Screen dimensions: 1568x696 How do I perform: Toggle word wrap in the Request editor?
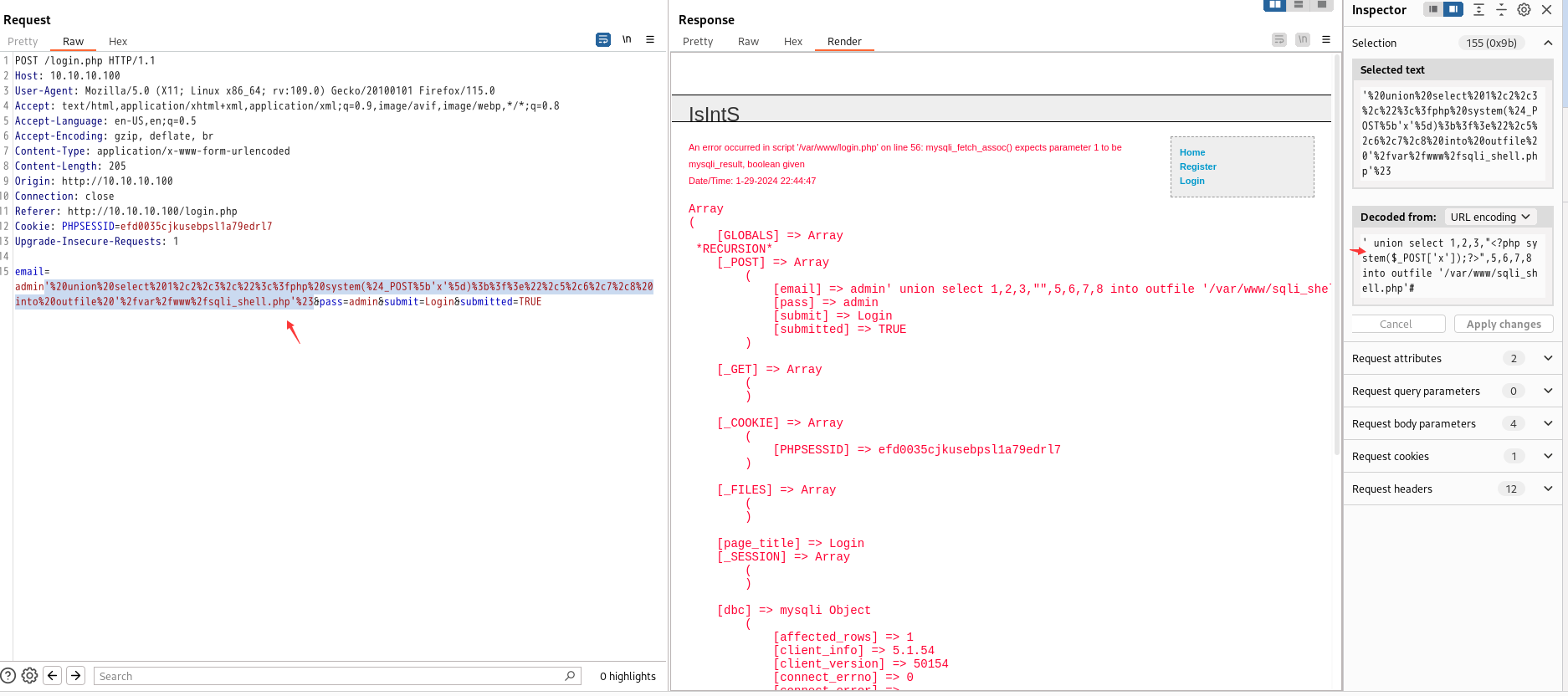pos(603,39)
